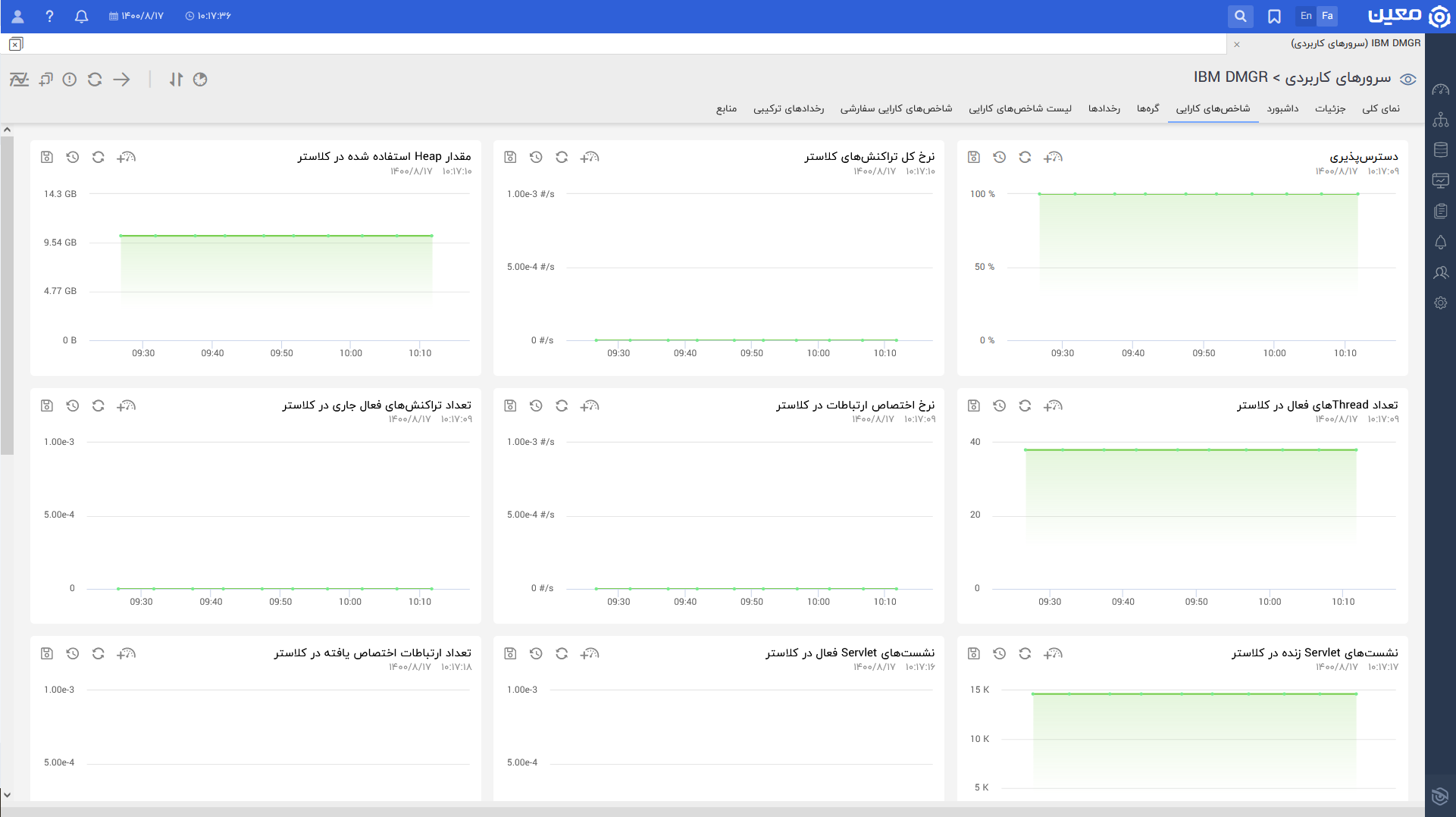Click the alert exclamation toolbar icon

click(70, 80)
